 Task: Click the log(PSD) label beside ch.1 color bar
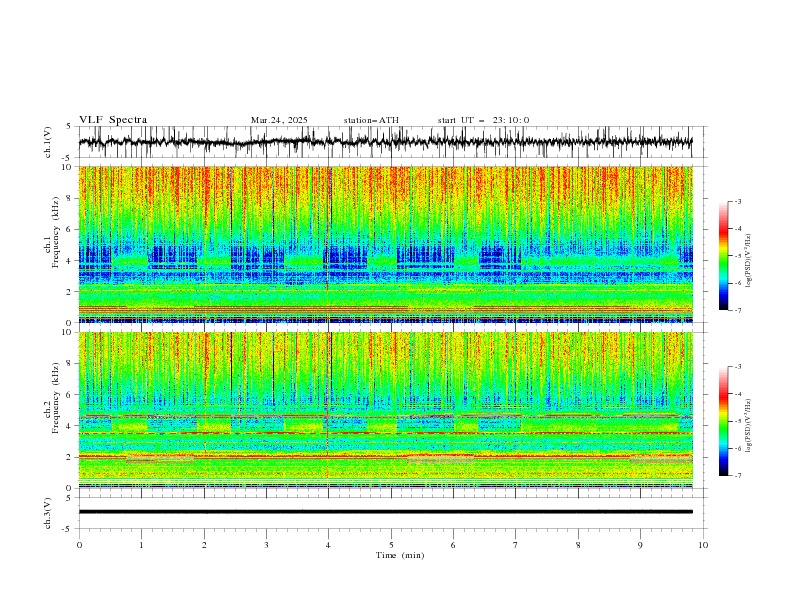[748, 261]
